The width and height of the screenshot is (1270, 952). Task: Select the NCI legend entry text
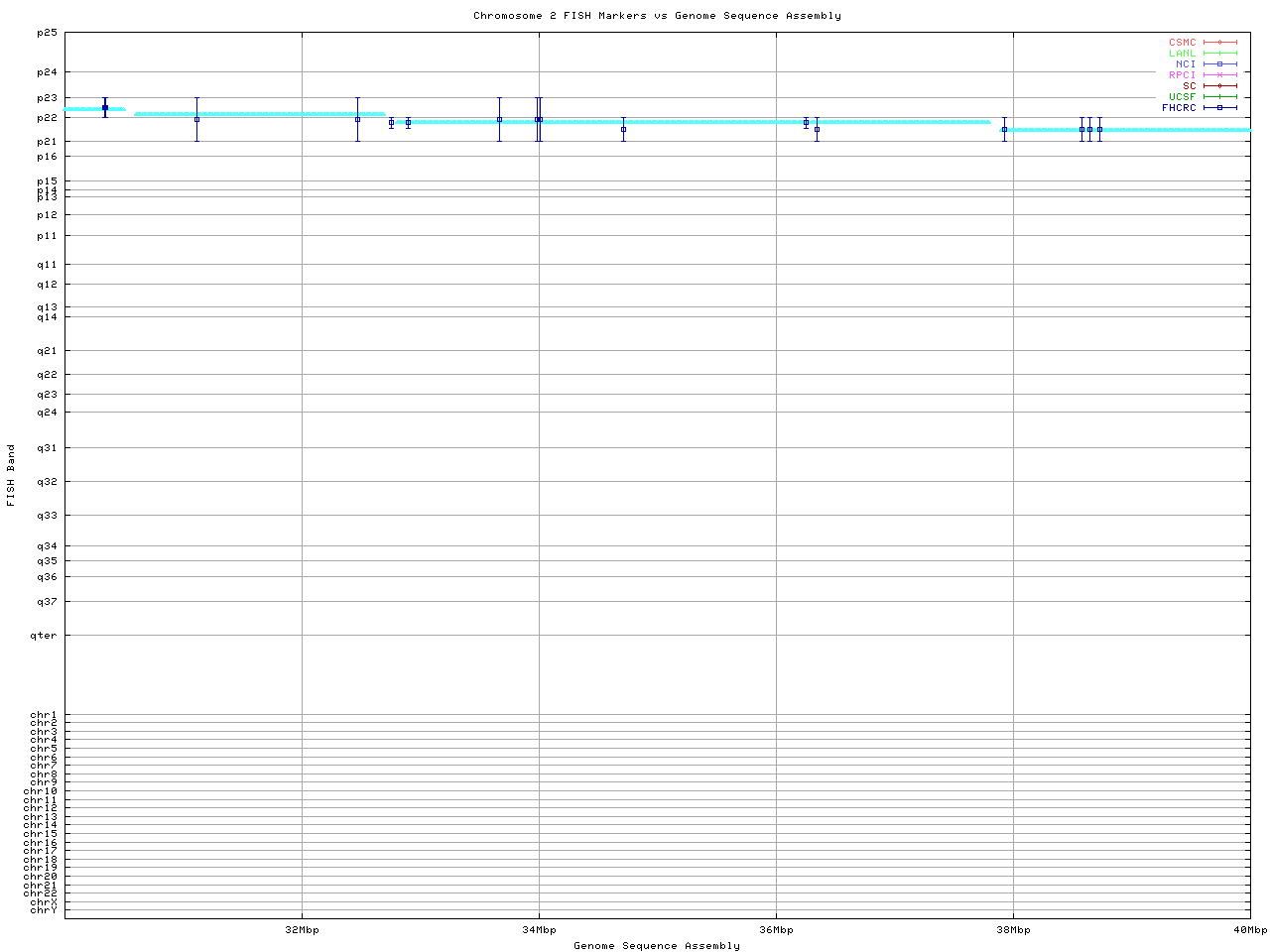[x=1186, y=64]
